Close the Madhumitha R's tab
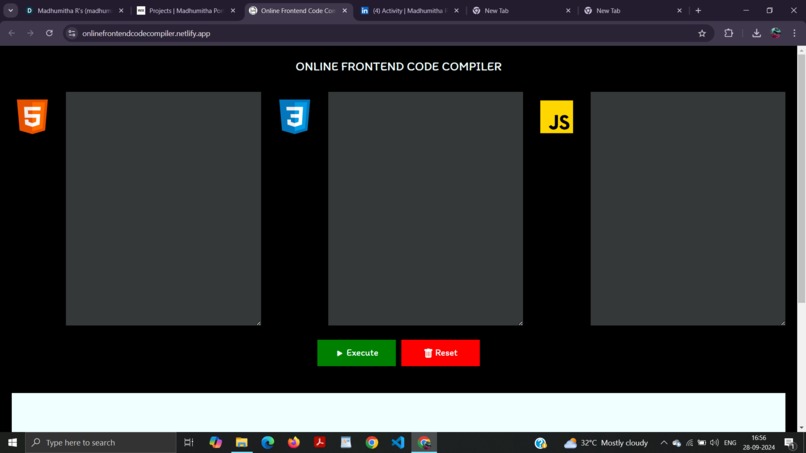The image size is (806, 453). [x=121, y=10]
